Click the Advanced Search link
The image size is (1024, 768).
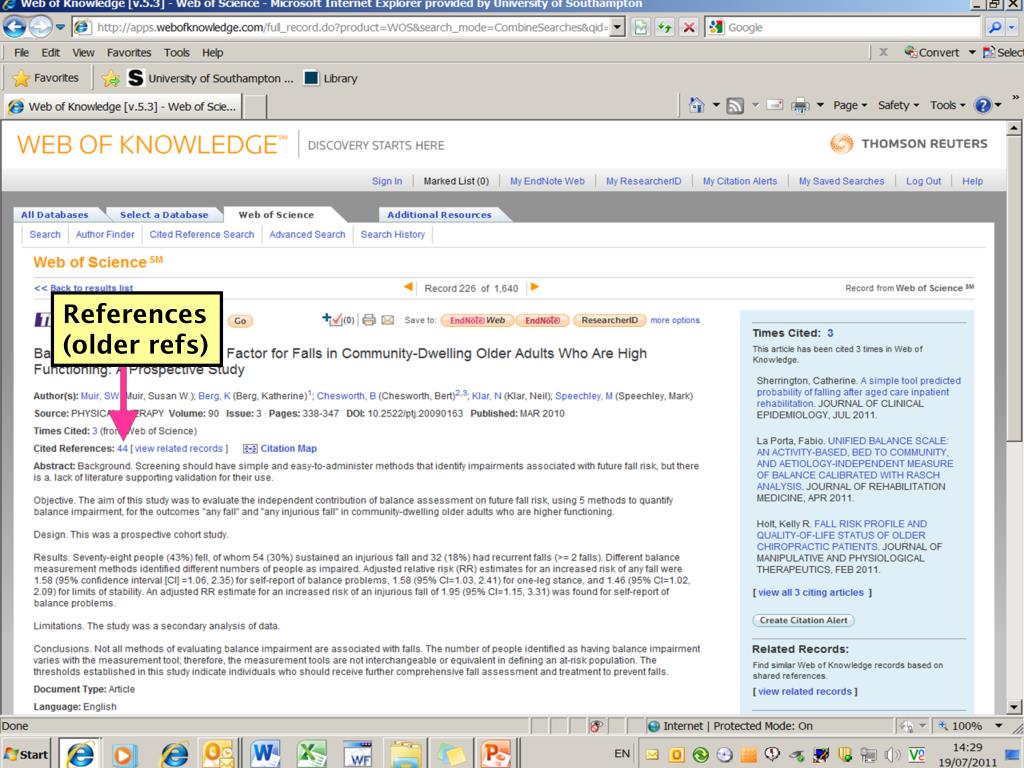[x=307, y=234]
